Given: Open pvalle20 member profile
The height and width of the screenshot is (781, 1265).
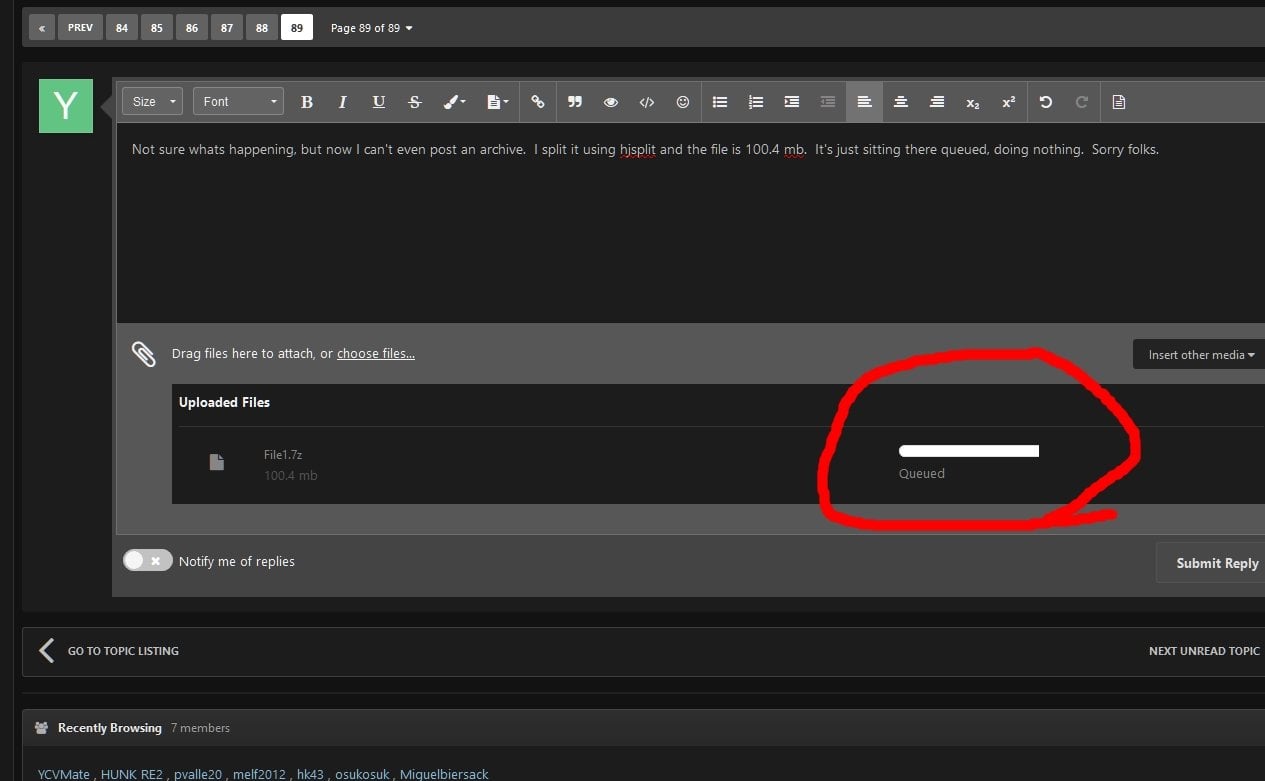Looking at the screenshot, I should click(198, 774).
